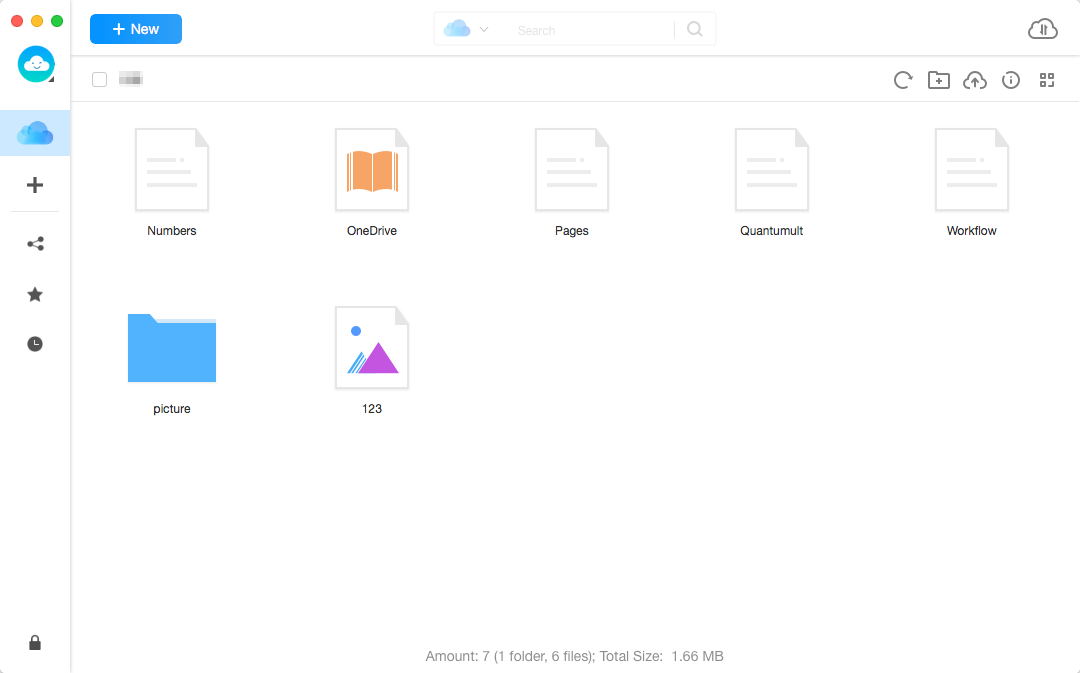The height and width of the screenshot is (673, 1080).
Task: Select the Workflow file icon
Action: [972, 169]
